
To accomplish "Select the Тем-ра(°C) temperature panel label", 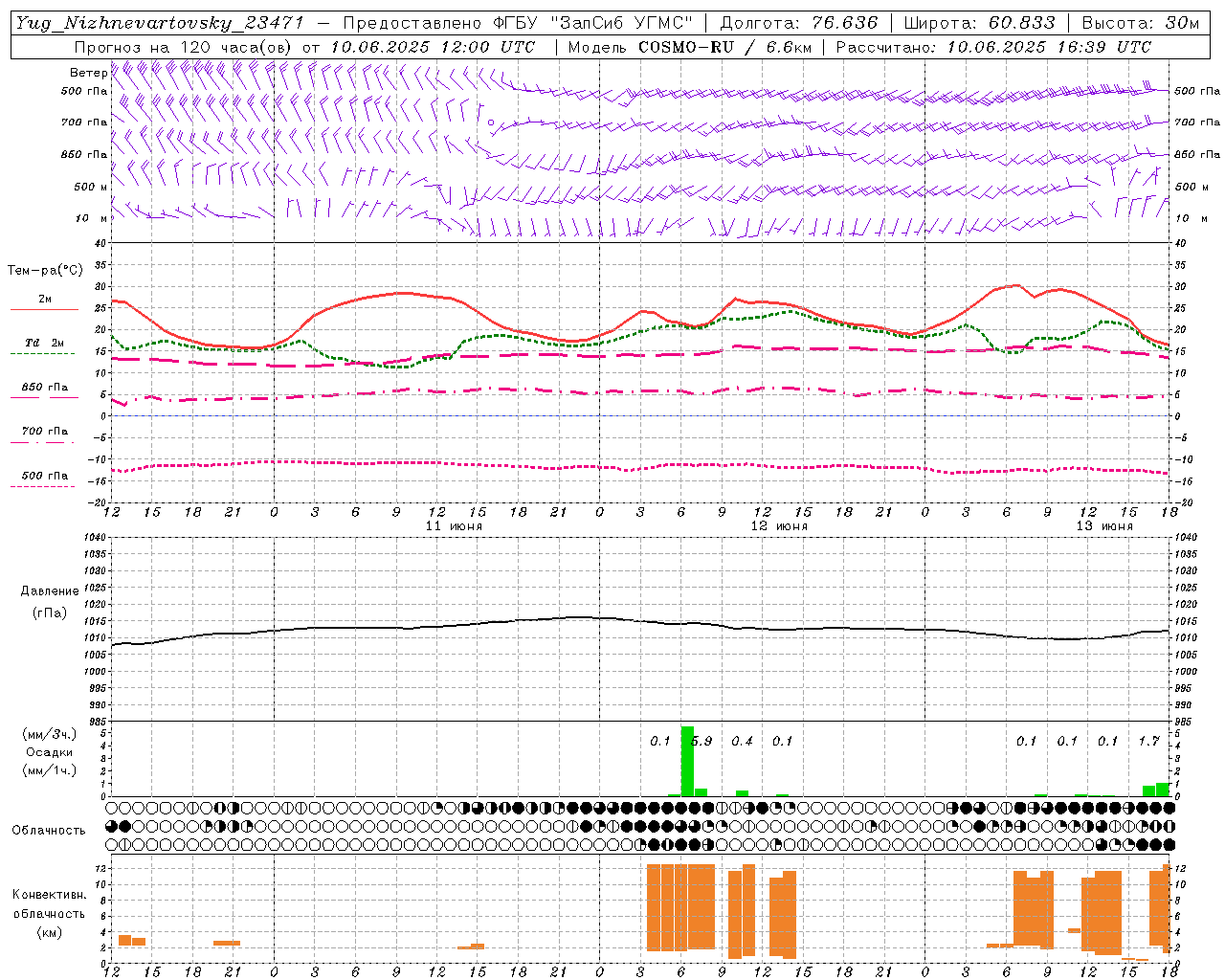I will coord(45,271).
